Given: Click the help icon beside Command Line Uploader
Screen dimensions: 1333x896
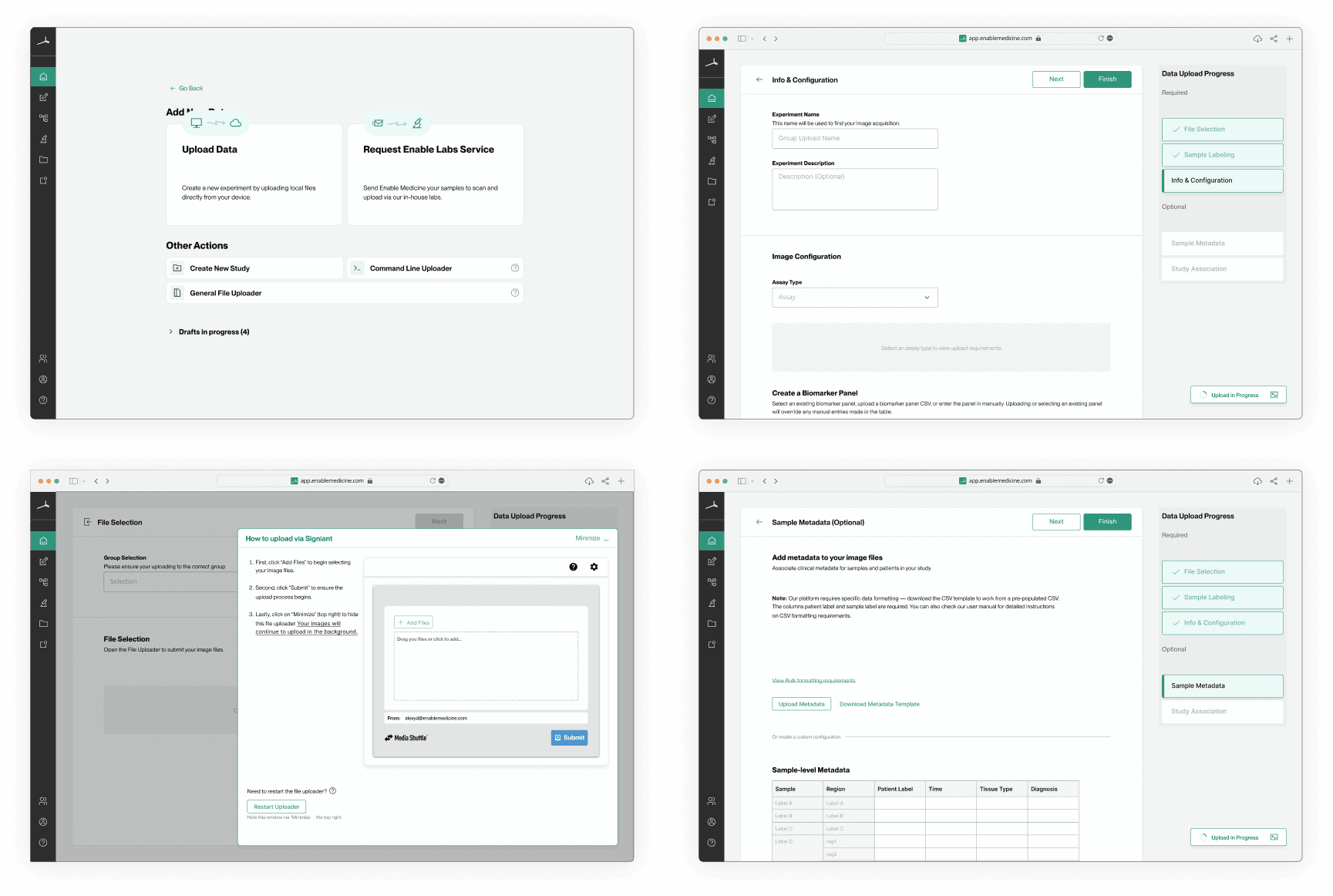Looking at the screenshot, I should (515, 268).
